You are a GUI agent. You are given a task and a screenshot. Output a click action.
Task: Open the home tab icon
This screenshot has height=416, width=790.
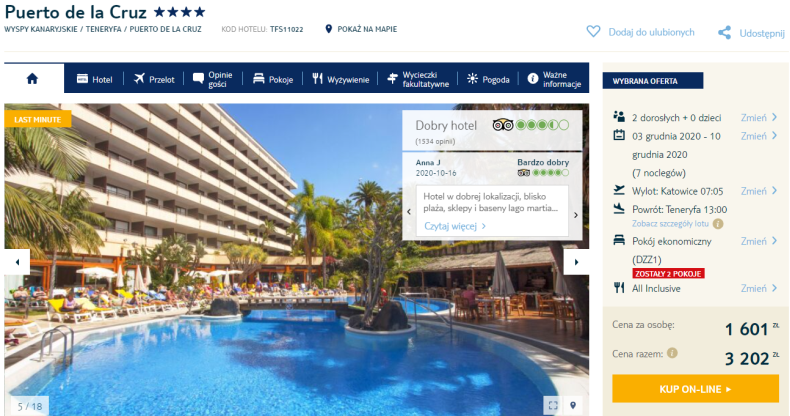32,79
